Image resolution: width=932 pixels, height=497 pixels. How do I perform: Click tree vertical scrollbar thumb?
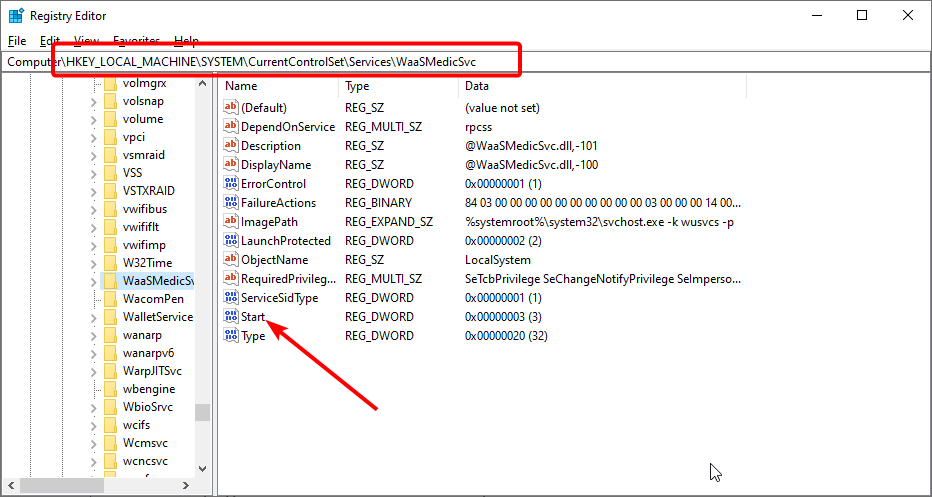coord(203,413)
